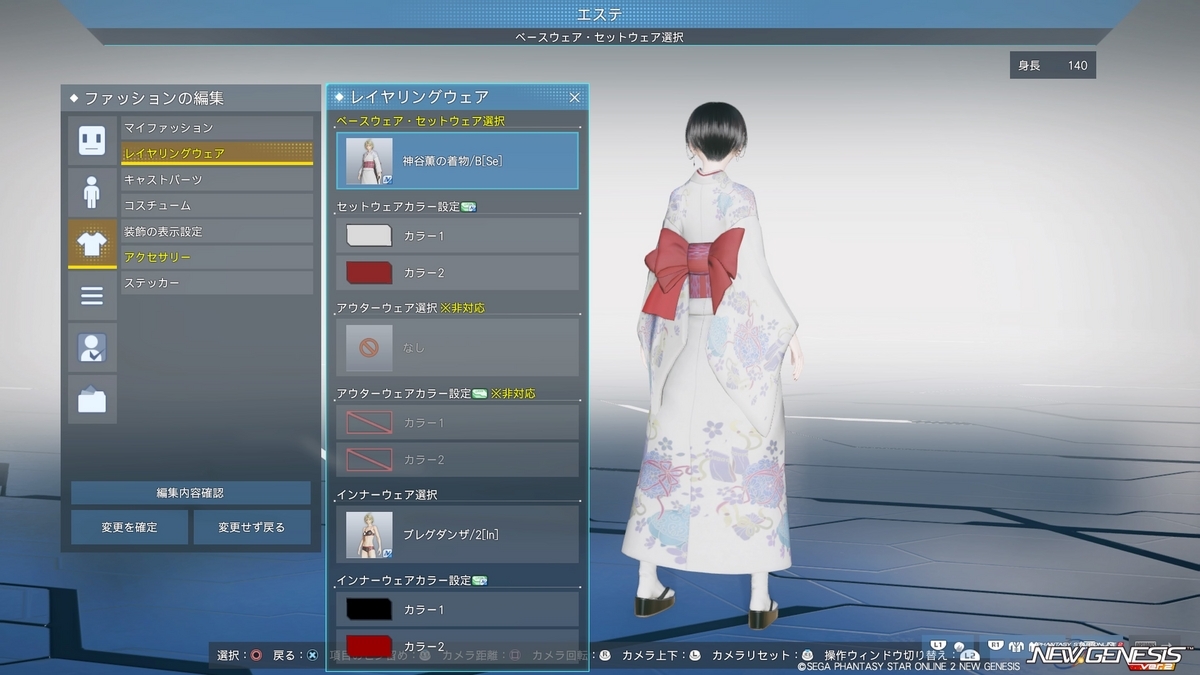Open キャストパーツ menu item
Image resolution: width=1200 pixels, height=675 pixels.
[217, 180]
